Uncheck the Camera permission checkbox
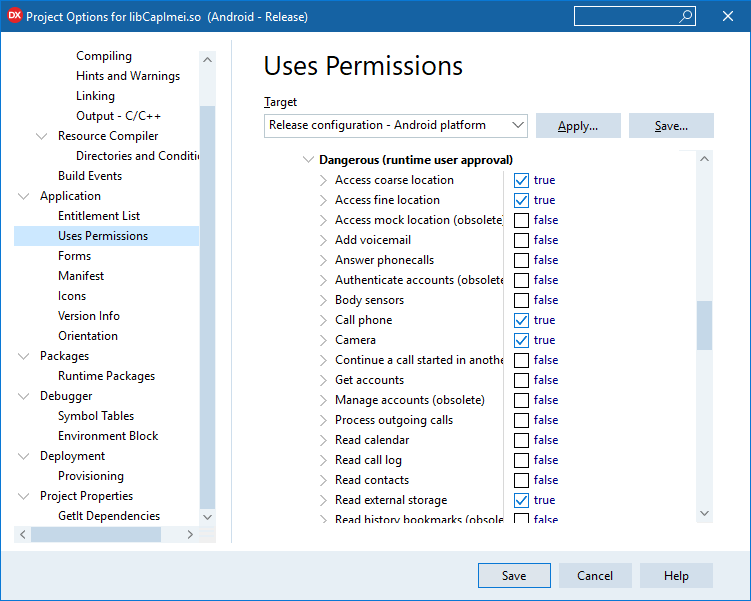 coord(521,340)
